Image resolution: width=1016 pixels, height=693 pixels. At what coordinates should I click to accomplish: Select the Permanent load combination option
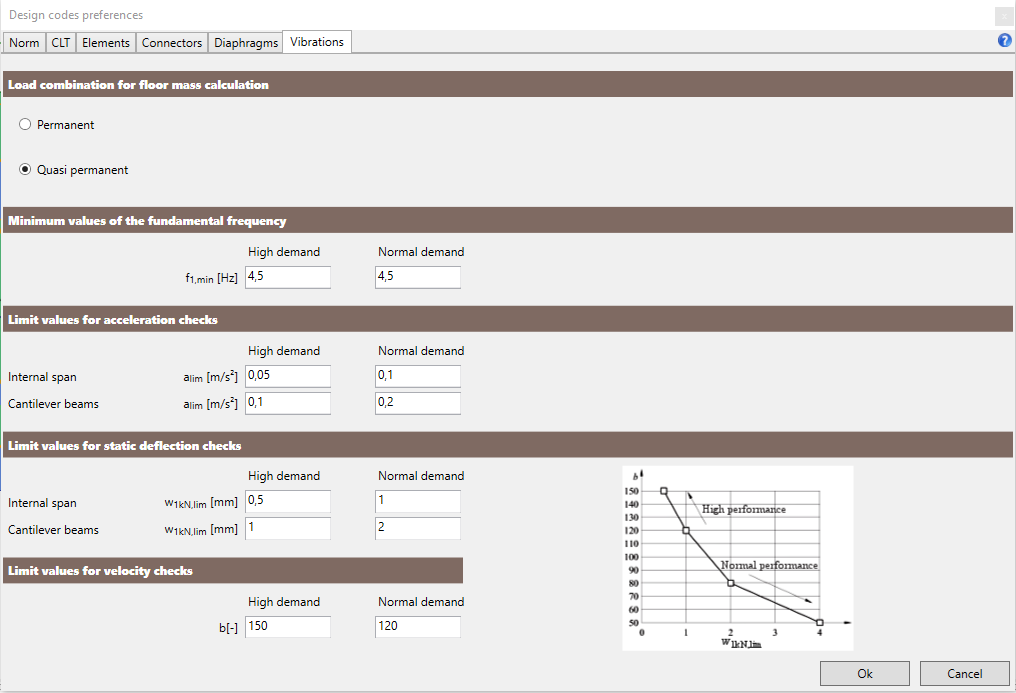coord(56,124)
